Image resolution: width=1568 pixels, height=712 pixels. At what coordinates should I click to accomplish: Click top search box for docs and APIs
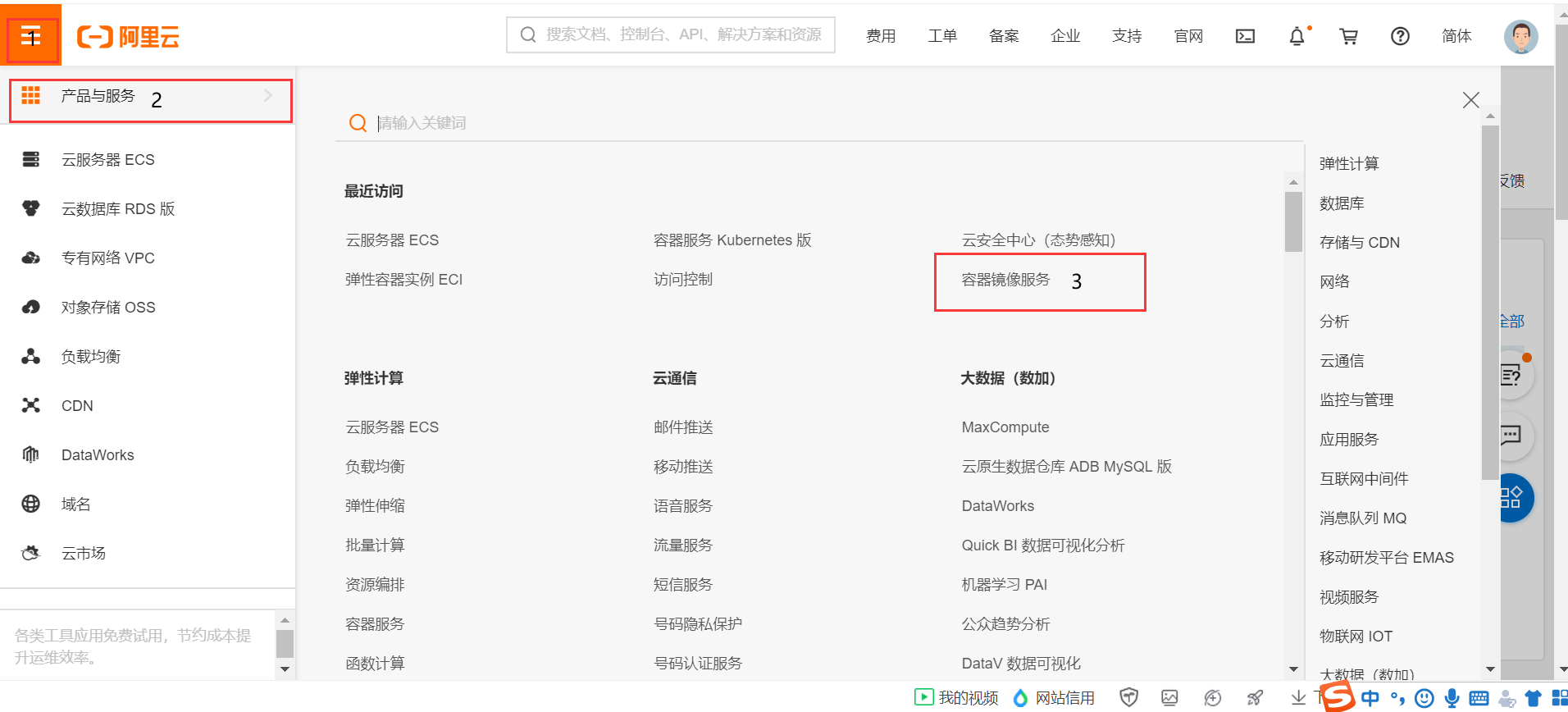tap(671, 34)
